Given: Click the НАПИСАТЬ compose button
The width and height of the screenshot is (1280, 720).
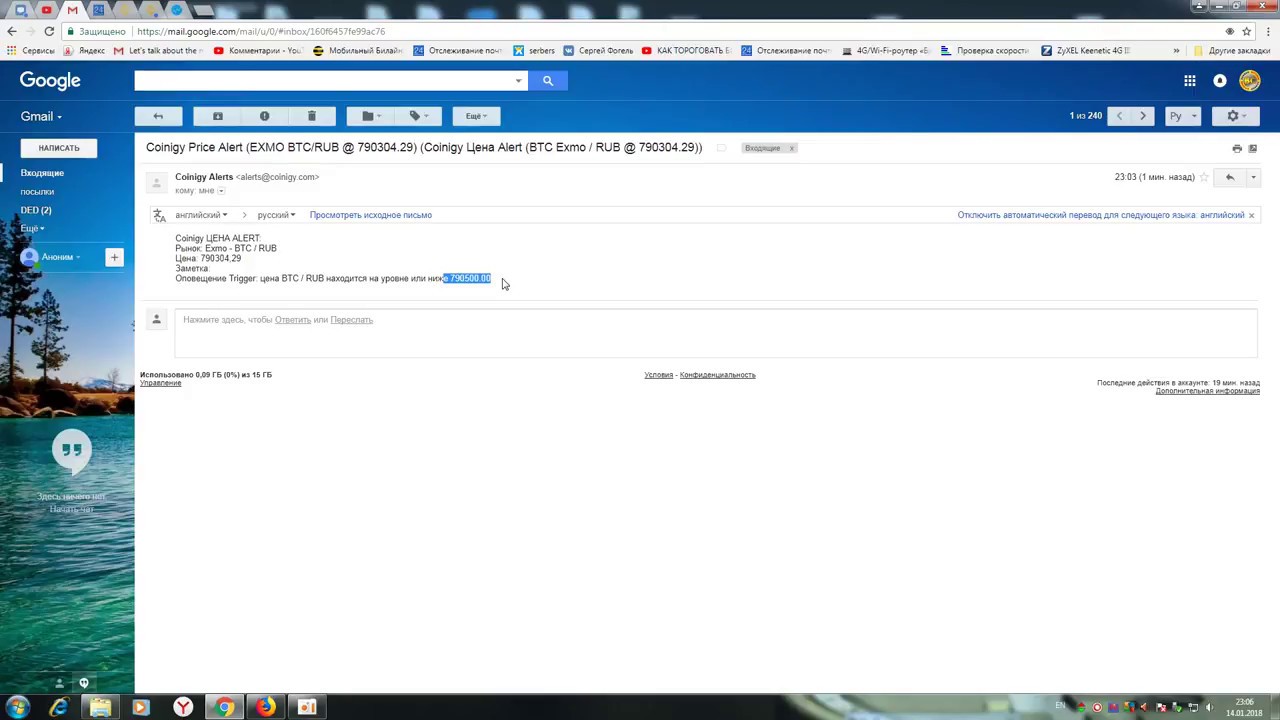Looking at the screenshot, I should pyautogui.click(x=59, y=148).
